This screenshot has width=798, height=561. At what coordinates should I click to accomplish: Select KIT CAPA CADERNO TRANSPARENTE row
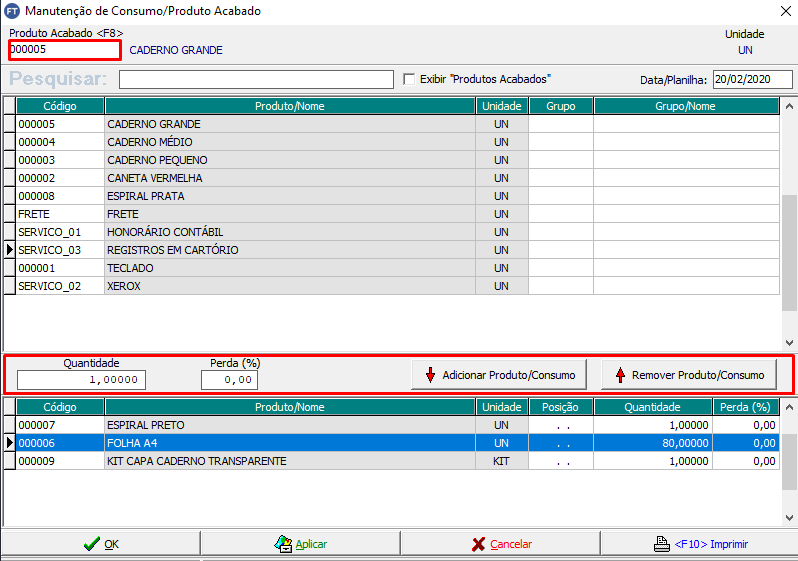289,461
